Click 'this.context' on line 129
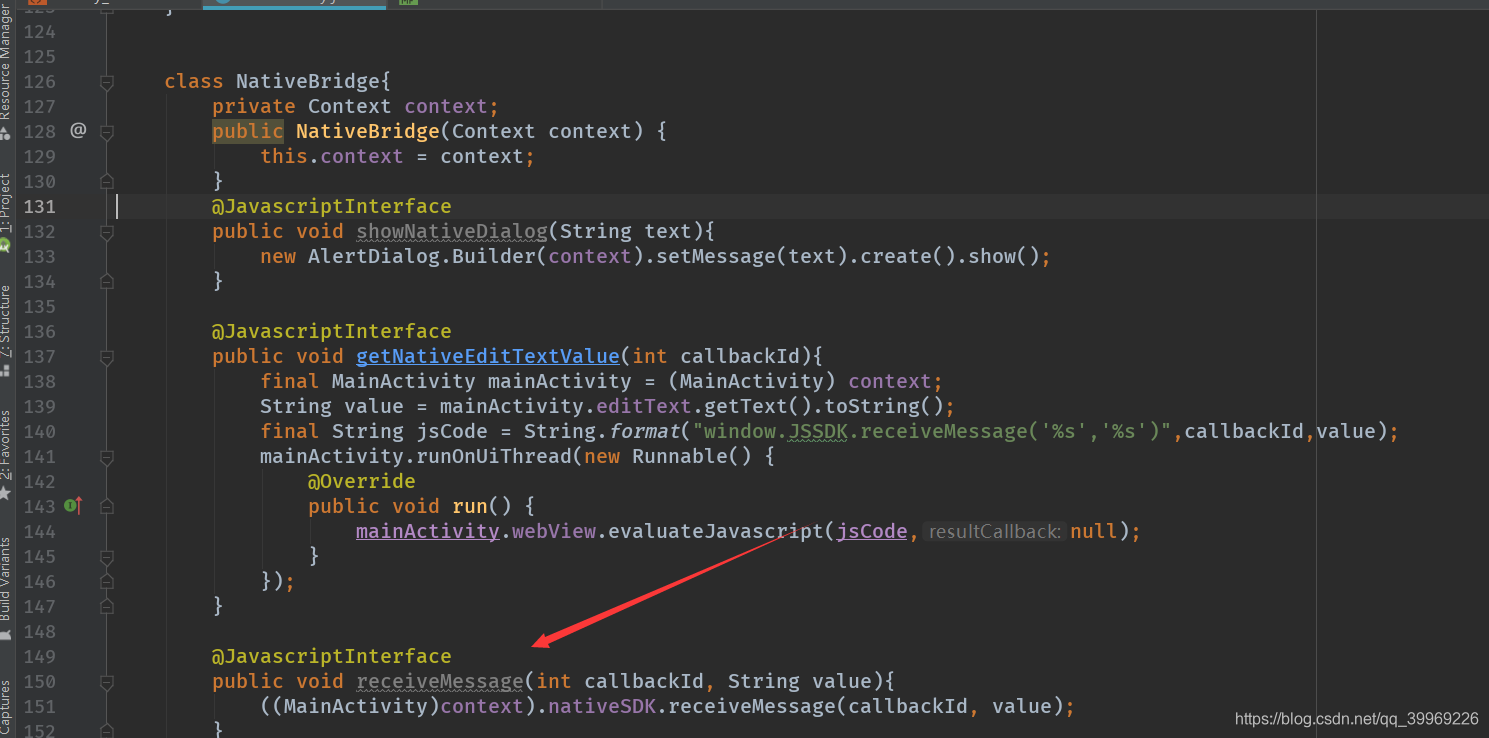Image resolution: width=1489 pixels, height=738 pixels. (x=332, y=156)
